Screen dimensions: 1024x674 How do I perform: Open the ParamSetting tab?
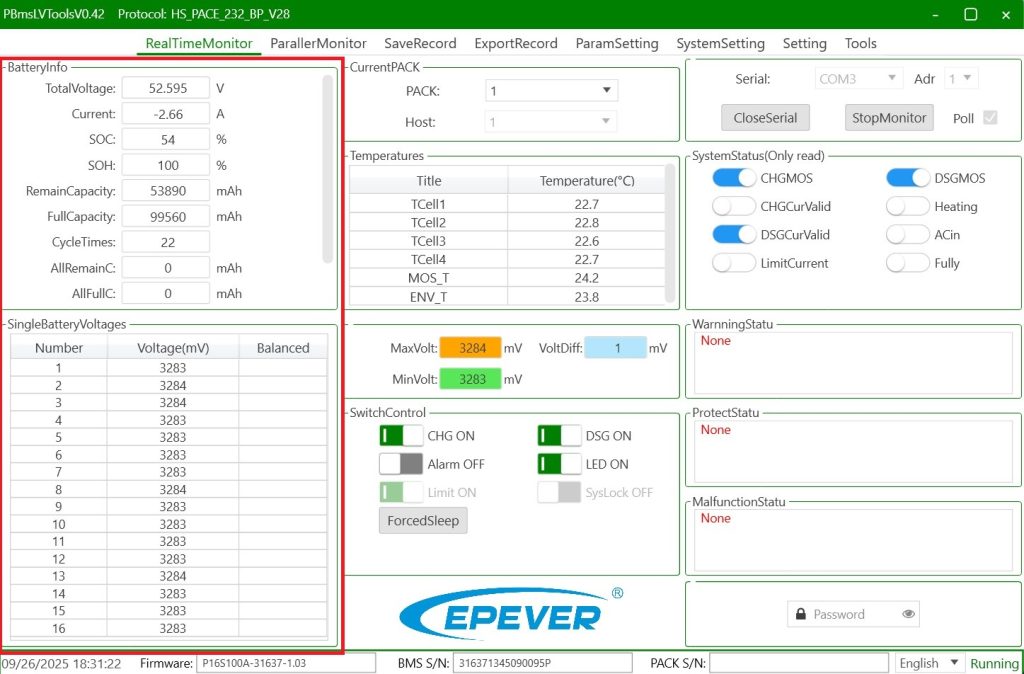pos(616,44)
